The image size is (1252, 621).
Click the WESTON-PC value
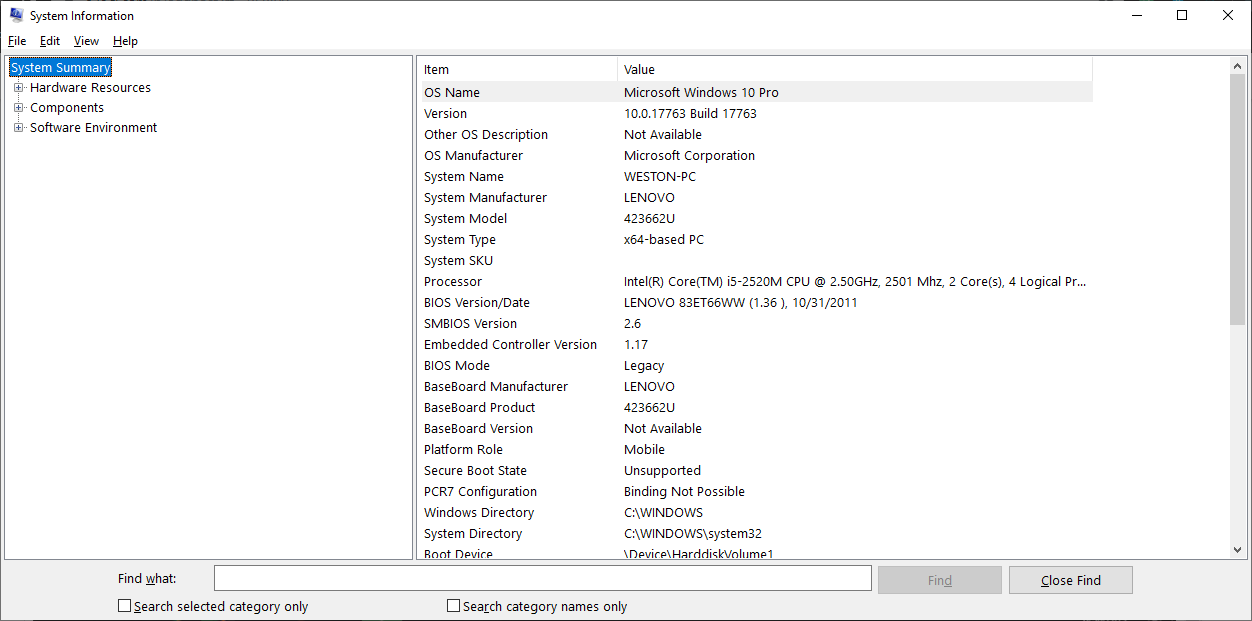[660, 176]
